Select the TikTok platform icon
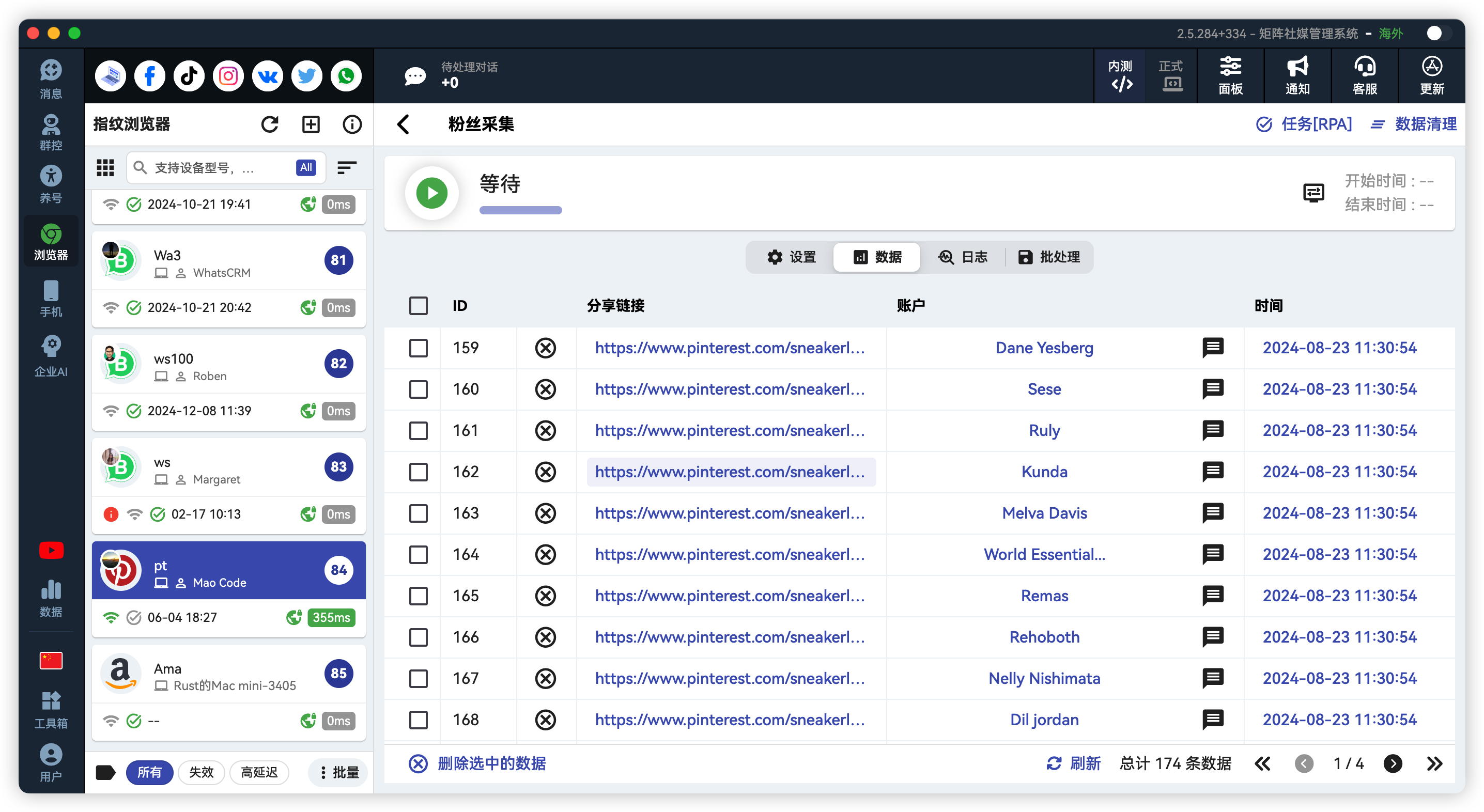1484x812 pixels. click(x=189, y=76)
